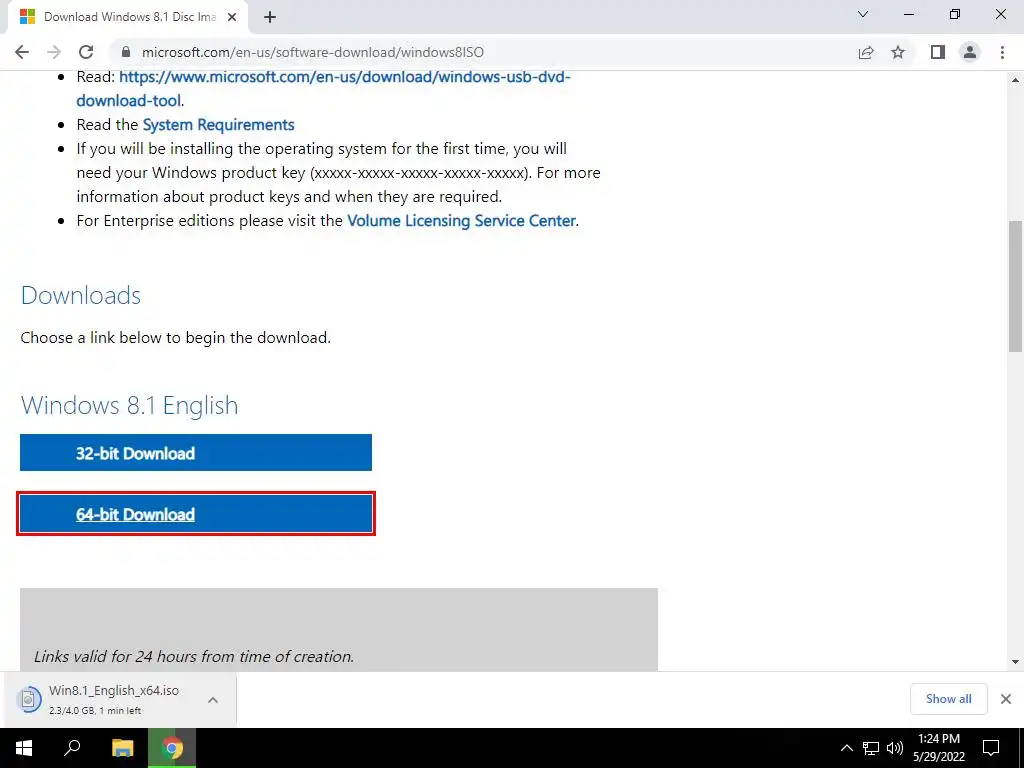The image size is (1024, 768).
Task: Click the scrollbar down arrow
Action: coord(1016,662)
